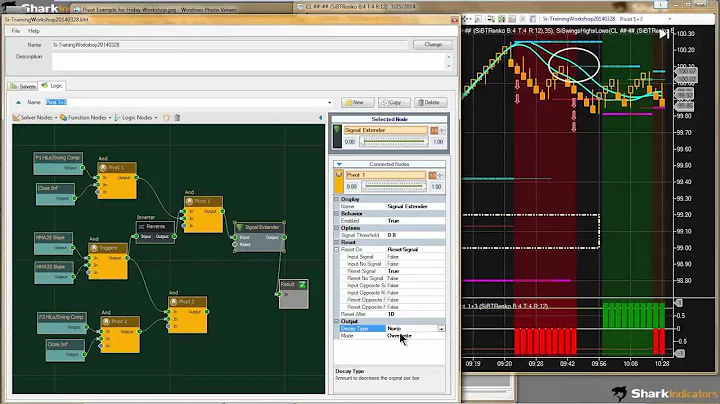Open the Pivot 1+3 dropdown in chart toolbar
The height and width of the screenshot is (404, 720).
pyautogui.click(x=669, y=19)
